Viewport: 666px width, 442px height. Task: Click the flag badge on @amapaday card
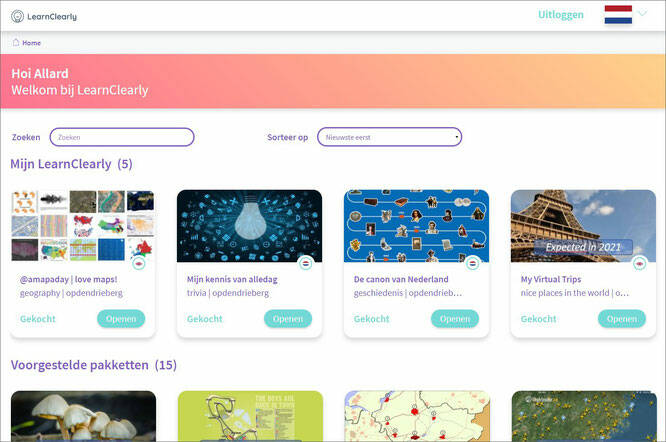point(138,264)
